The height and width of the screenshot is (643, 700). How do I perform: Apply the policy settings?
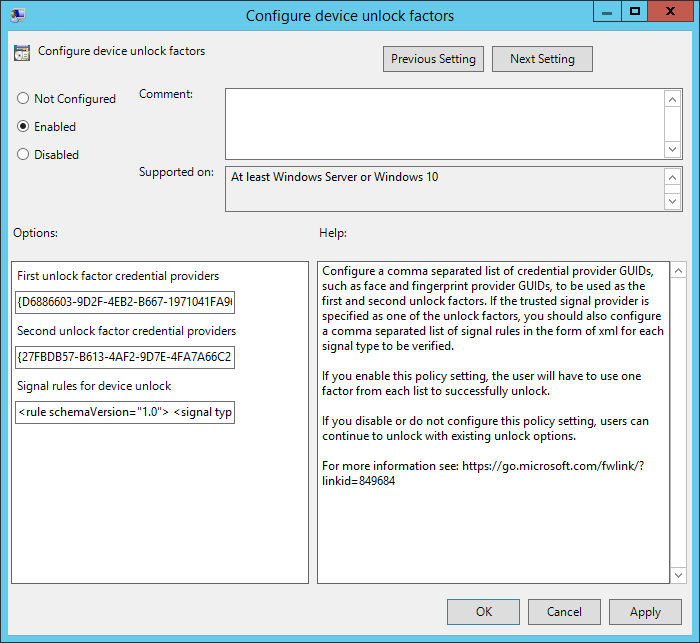(x=645, y=612)
